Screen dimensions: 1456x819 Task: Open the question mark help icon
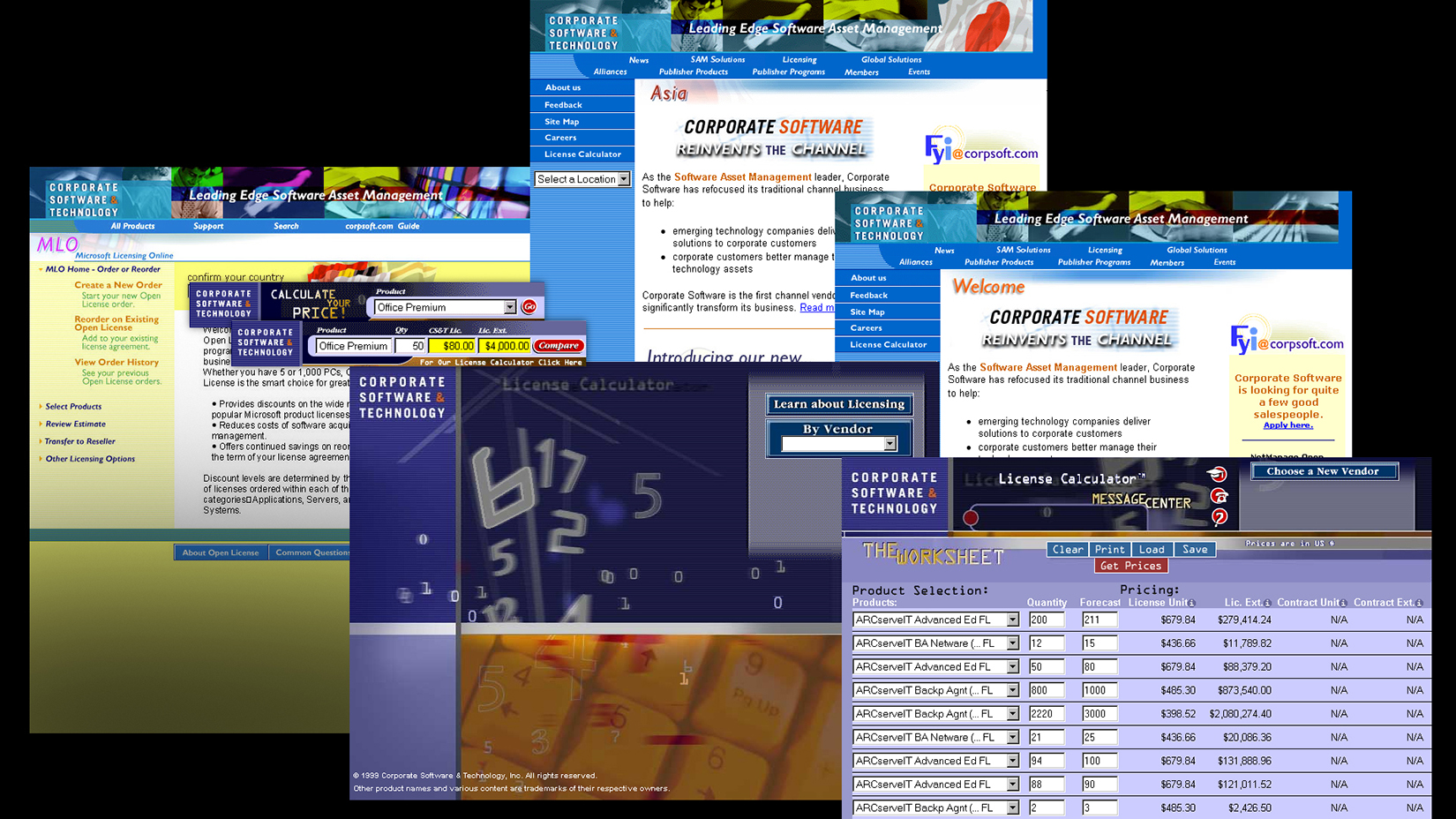(x=1220, y=517)
